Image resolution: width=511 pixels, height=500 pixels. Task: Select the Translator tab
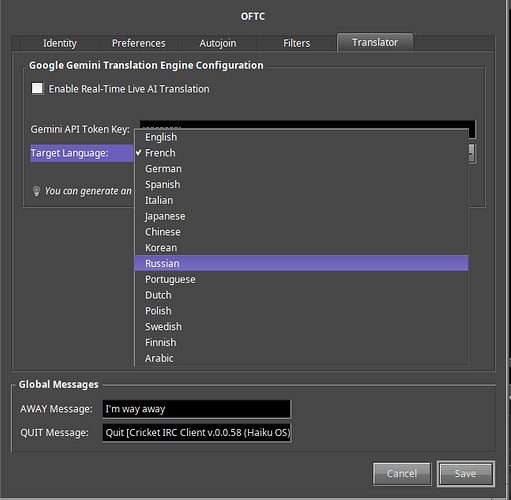coord(375,42)
